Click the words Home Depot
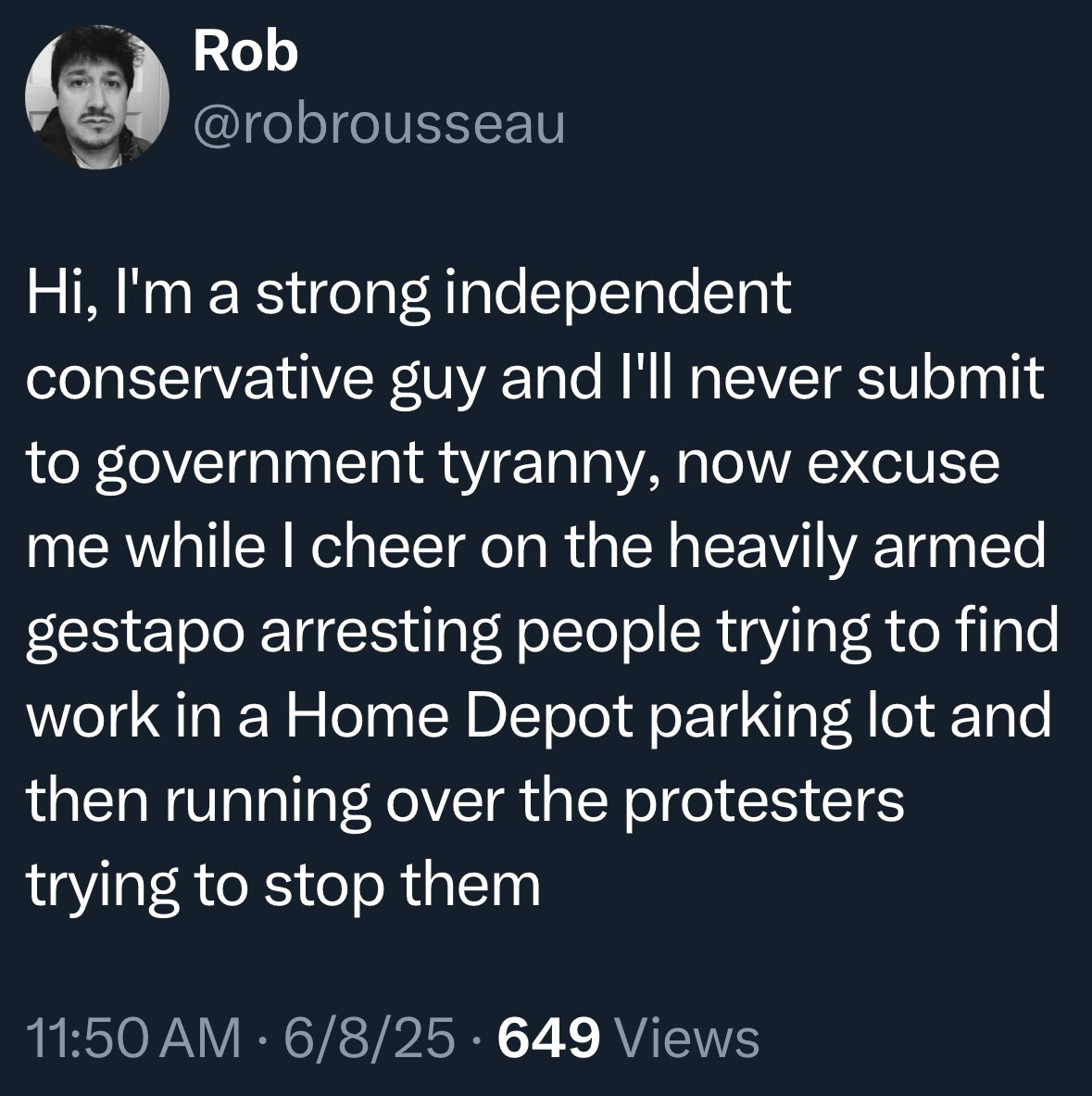Viewport: 1092px width, 1096px height. (459, 715)
